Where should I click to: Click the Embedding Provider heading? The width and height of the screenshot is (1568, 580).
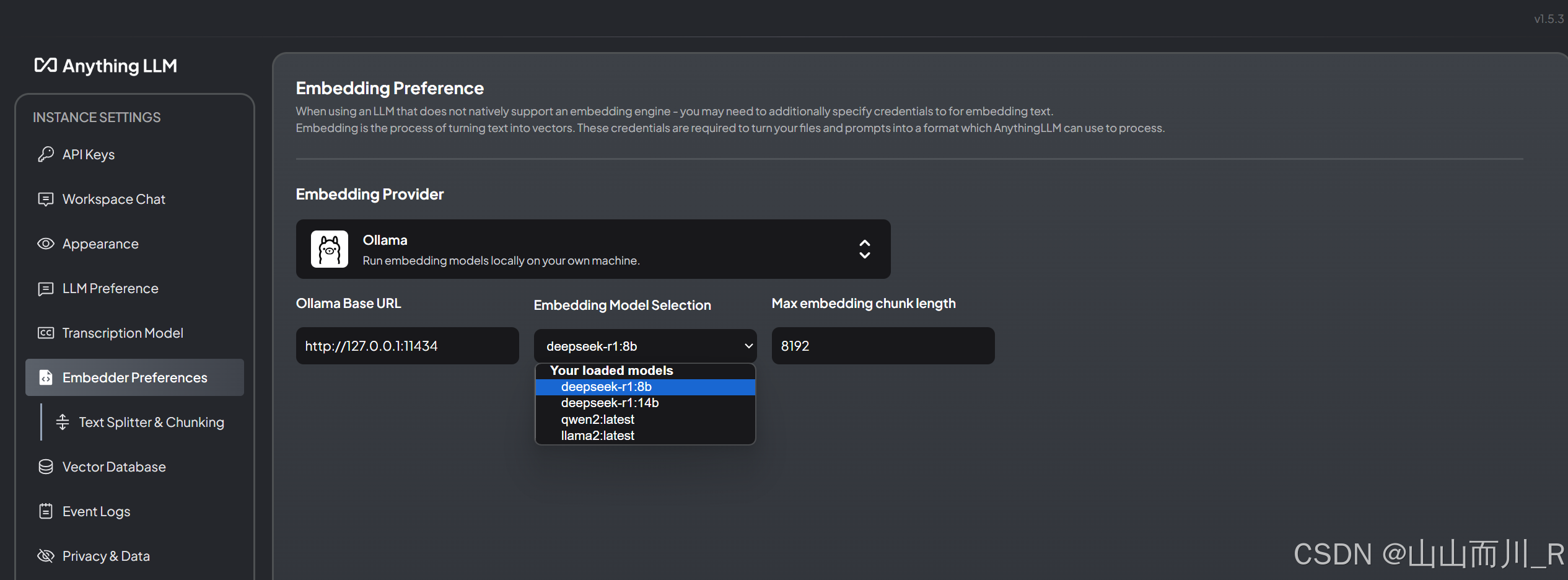370,194
